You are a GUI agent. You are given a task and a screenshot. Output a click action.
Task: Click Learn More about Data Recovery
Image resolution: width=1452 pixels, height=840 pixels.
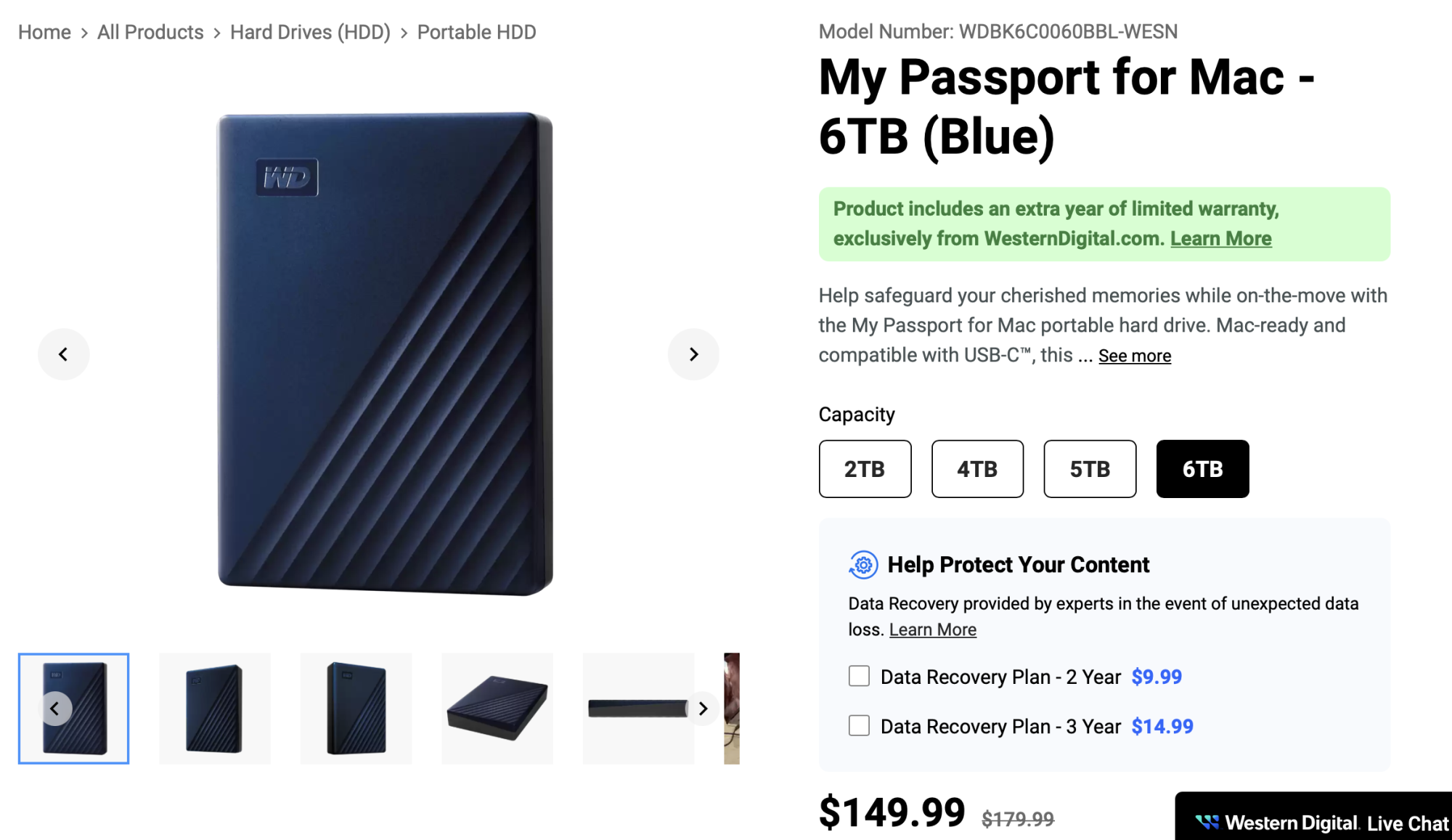coord(932,629)
